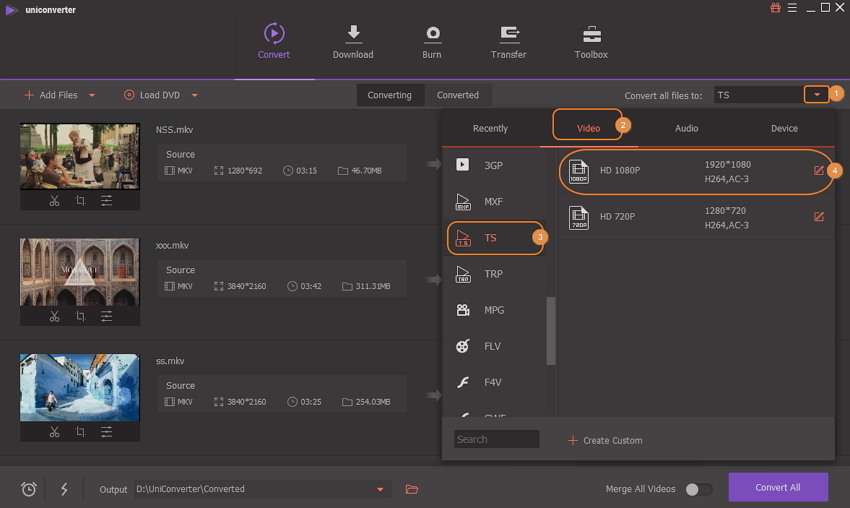Open the Burn section
850x508 pixels.
[x=432, y=41]
